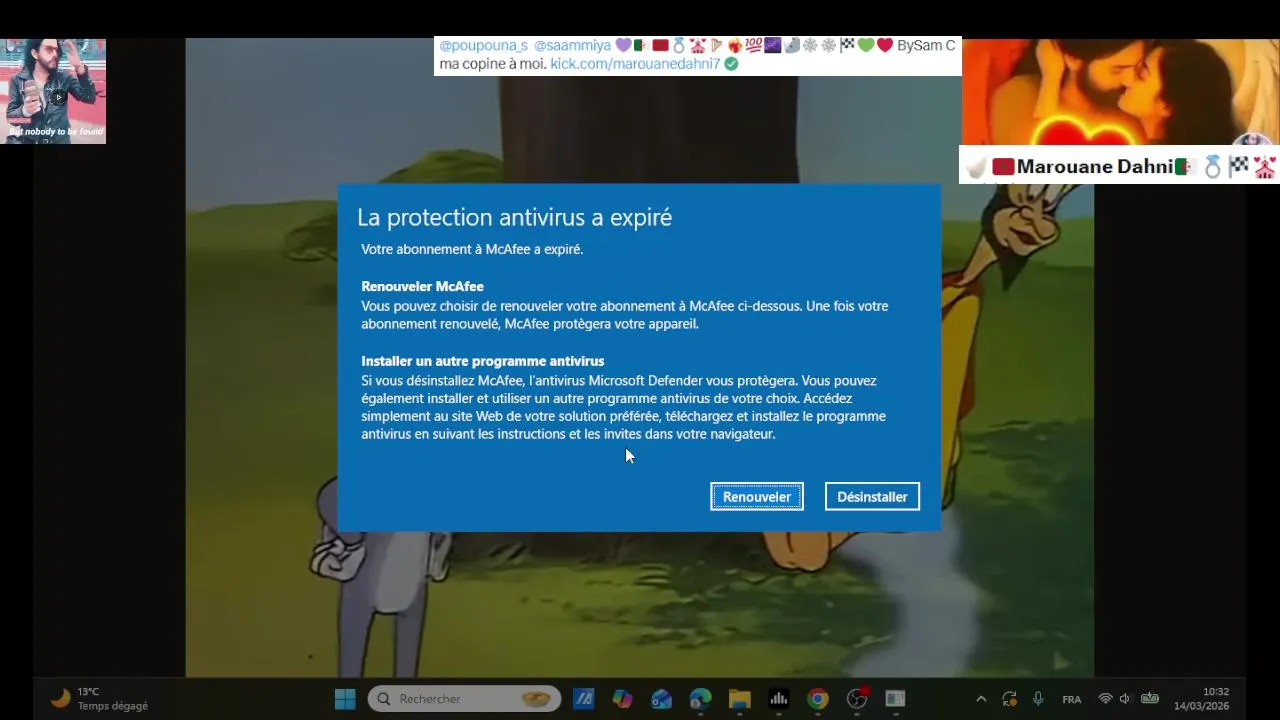Open the weather widget showing 13°C

pyautogui.click(x=98, y=699)
